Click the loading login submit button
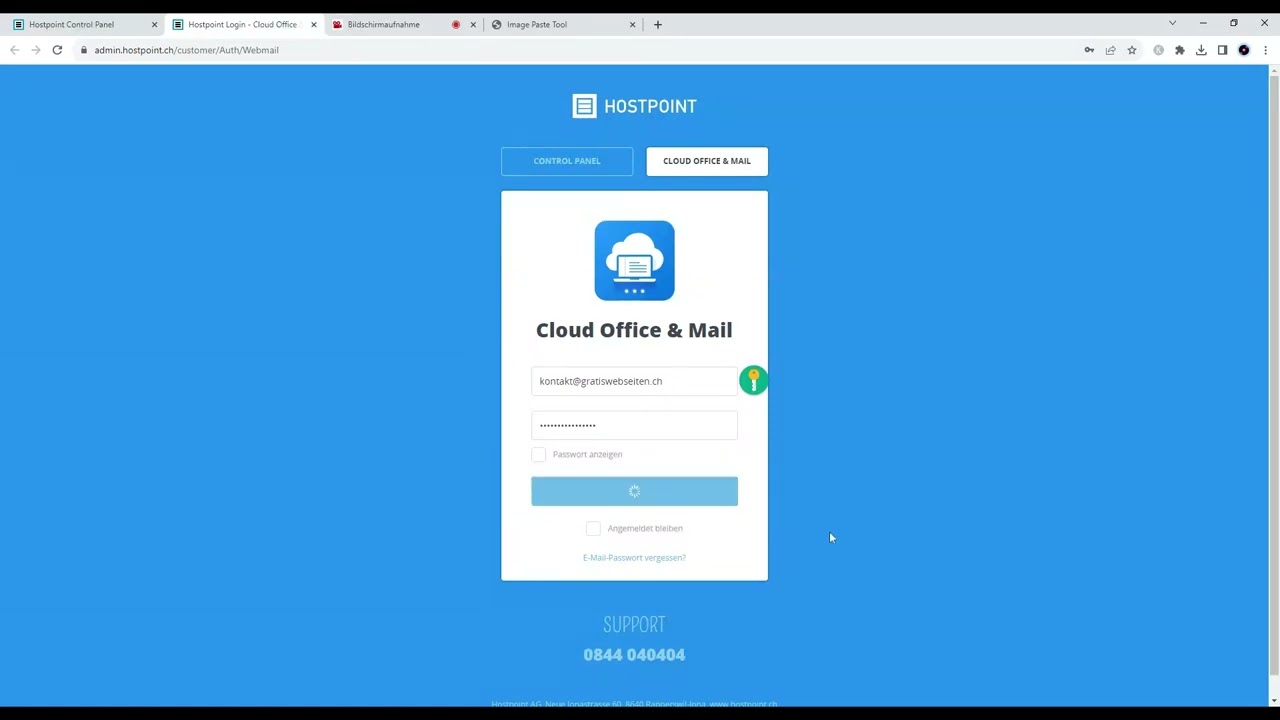The width and height of the screenshot is (1280, 720). pyautogui.click(x=634, y=491)
